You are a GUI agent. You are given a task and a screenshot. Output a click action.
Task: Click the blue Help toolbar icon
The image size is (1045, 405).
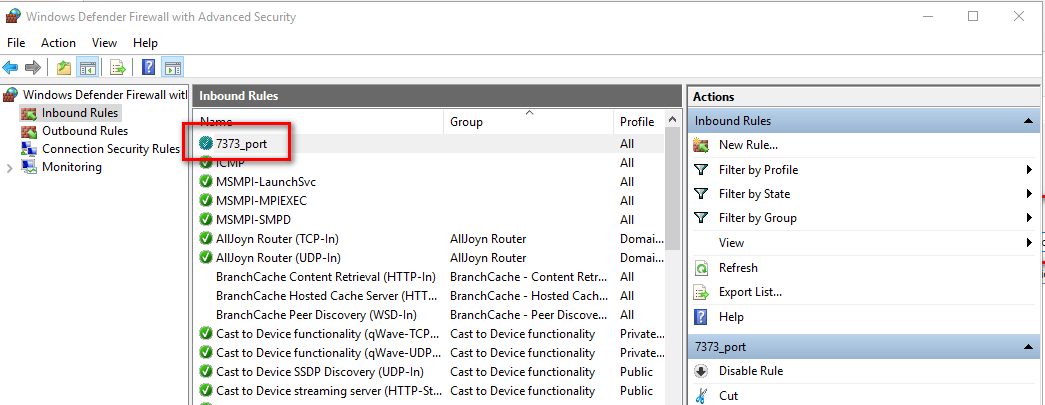point(149,67)
